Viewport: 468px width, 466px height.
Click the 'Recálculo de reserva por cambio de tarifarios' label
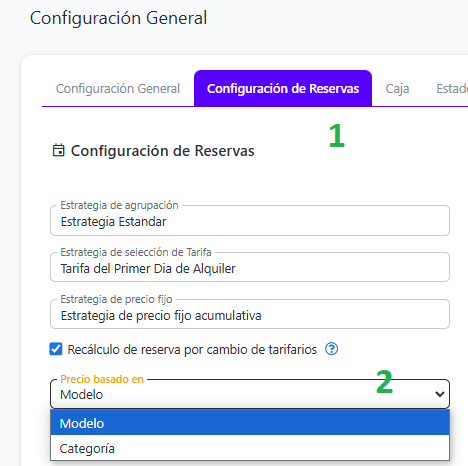click(192, 350)
